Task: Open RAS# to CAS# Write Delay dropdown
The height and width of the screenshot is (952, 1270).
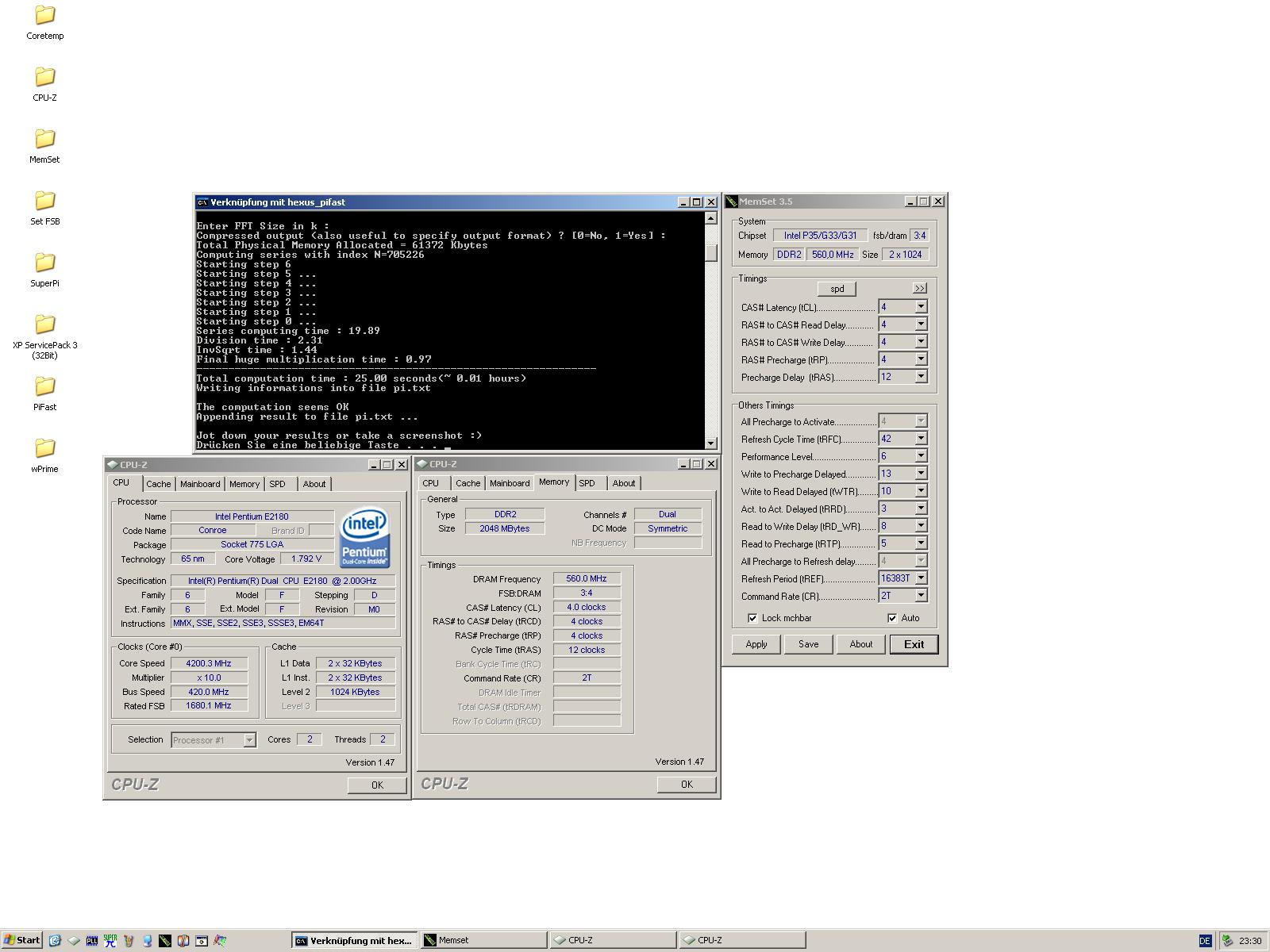Action: coord(921,342)
